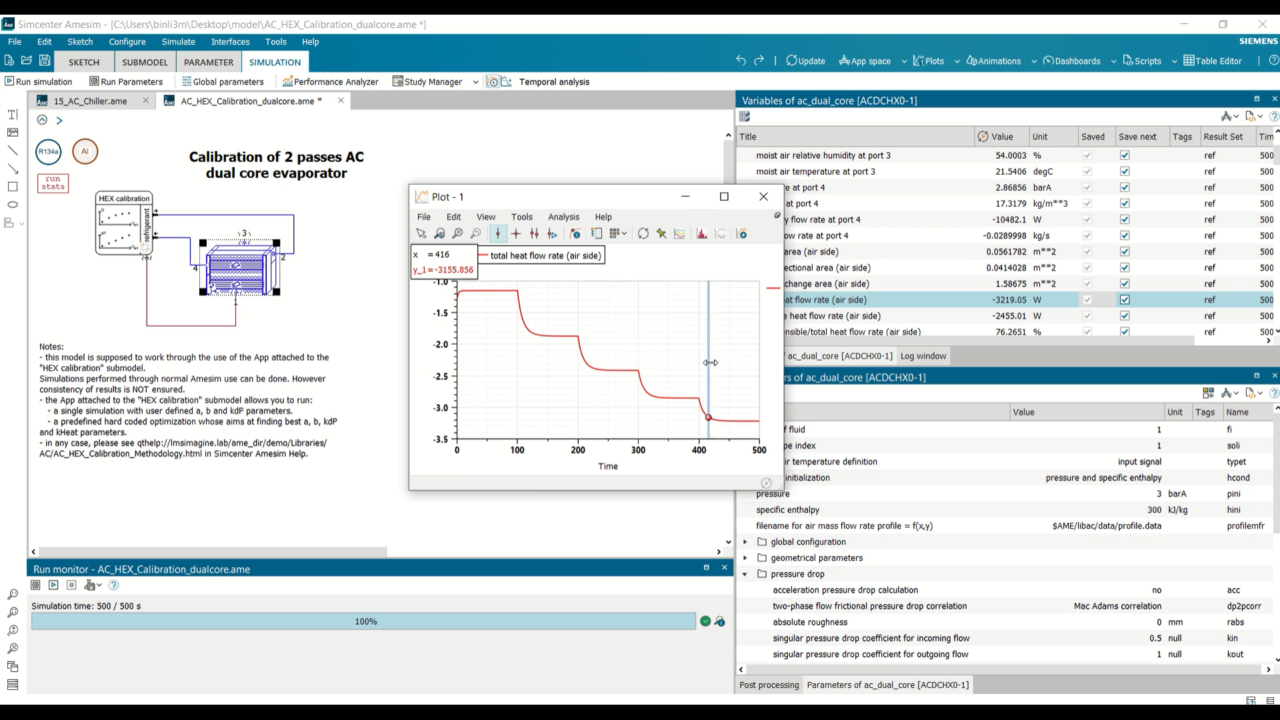Expand the global configuration folder
Viewport: 1280px width, 720px height.
click(745, 542)
